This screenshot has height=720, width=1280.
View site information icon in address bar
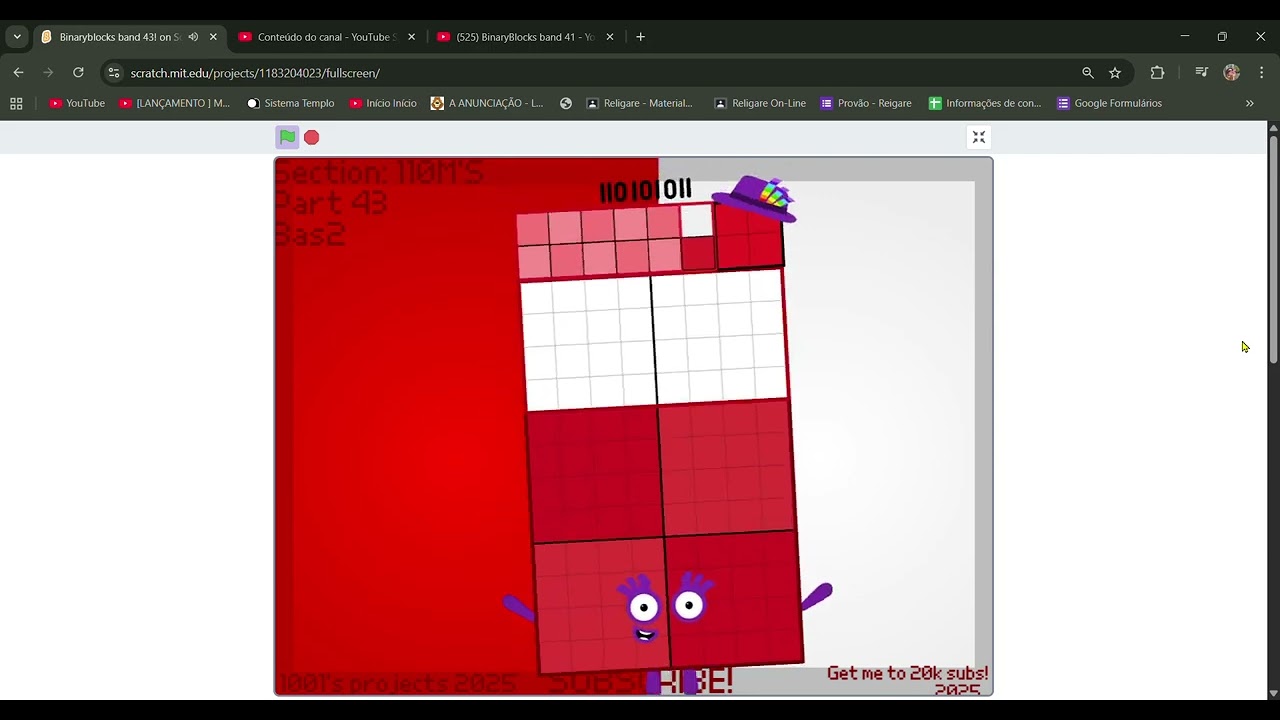click(x=114, y=73)
